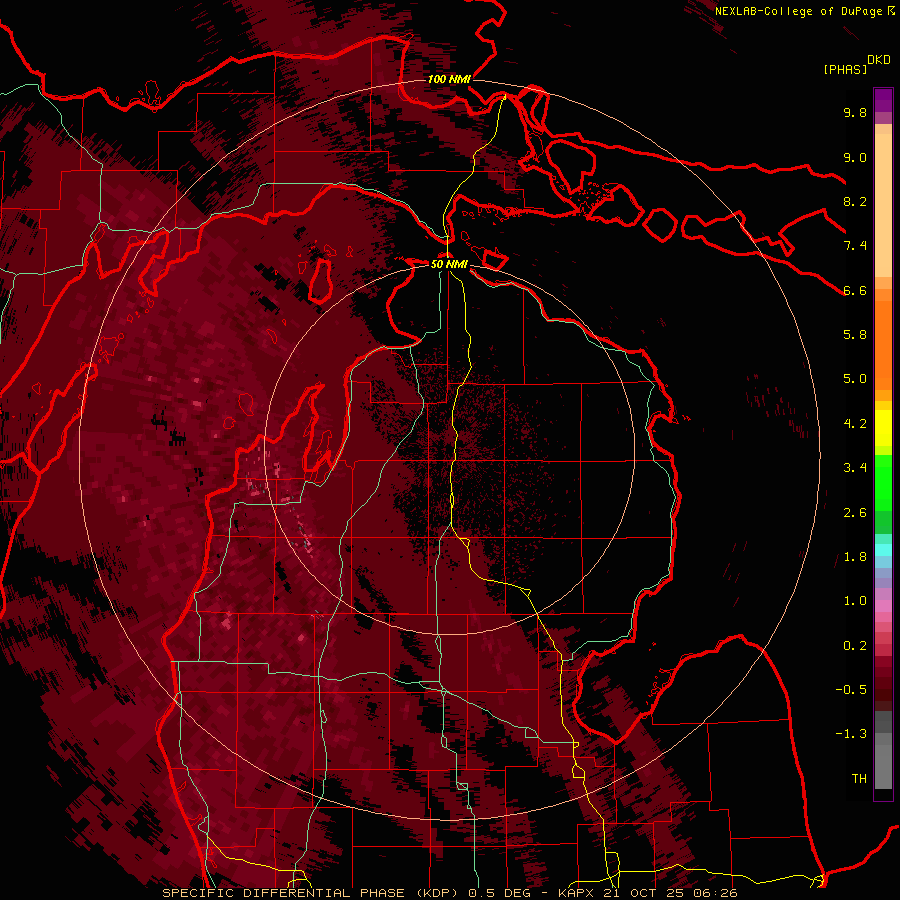The height and width of the screenshot is (900, 900).
Task: Pick the pink band on the color scale
Action: point(883,606)
